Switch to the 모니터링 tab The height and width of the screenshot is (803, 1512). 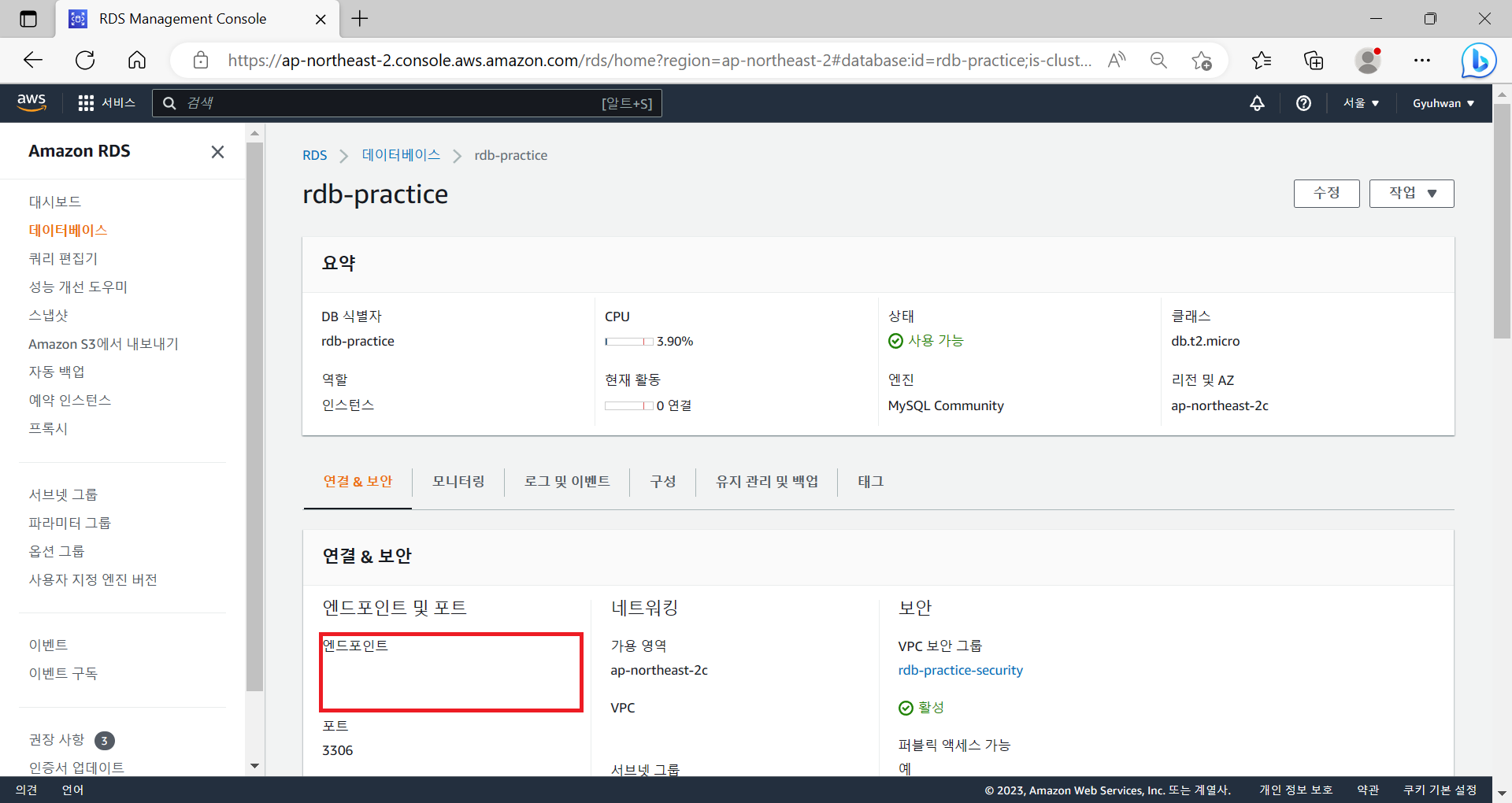click(458, 481)
